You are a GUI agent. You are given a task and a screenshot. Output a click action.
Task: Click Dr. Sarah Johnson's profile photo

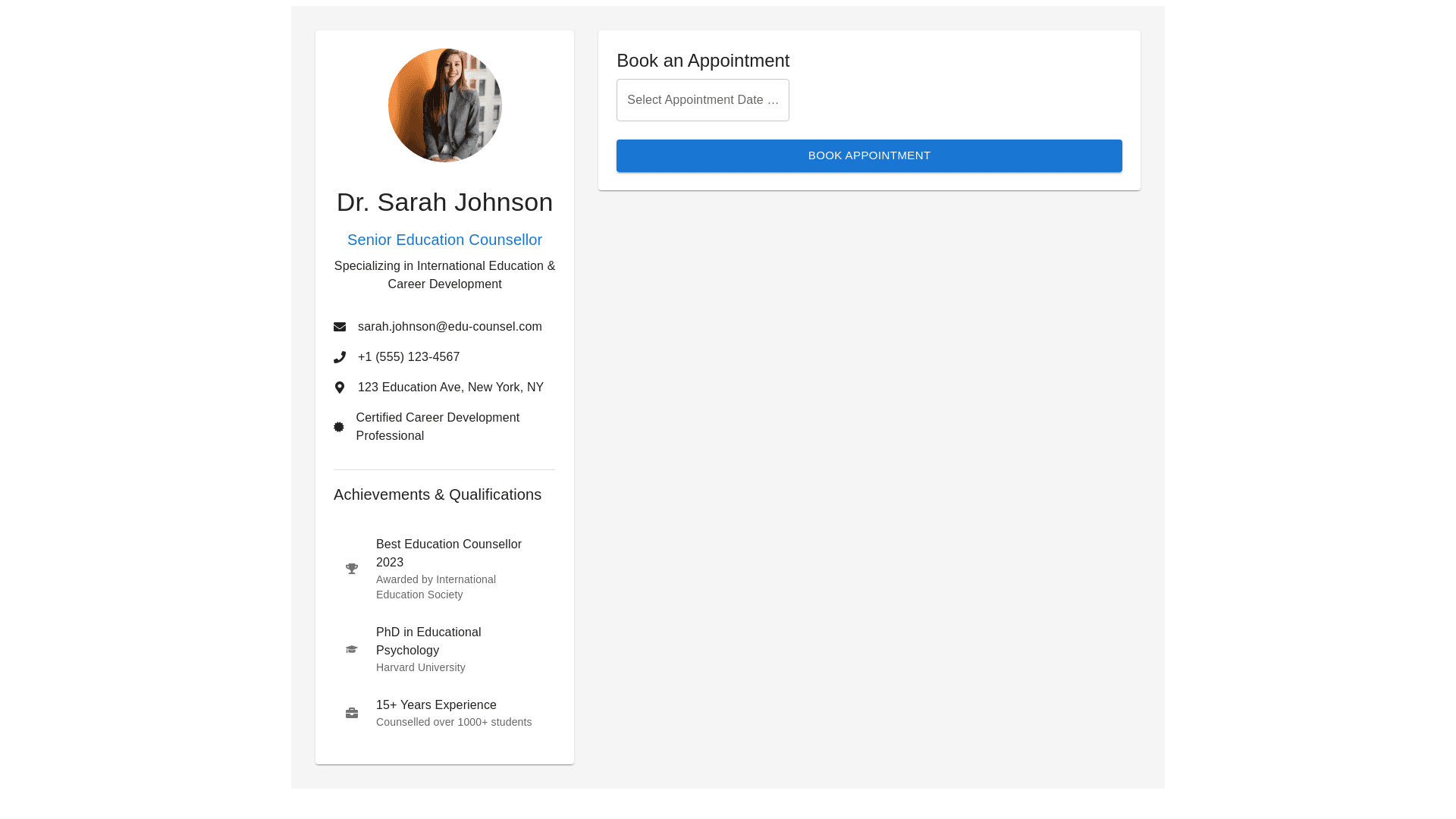pos(444,105)
